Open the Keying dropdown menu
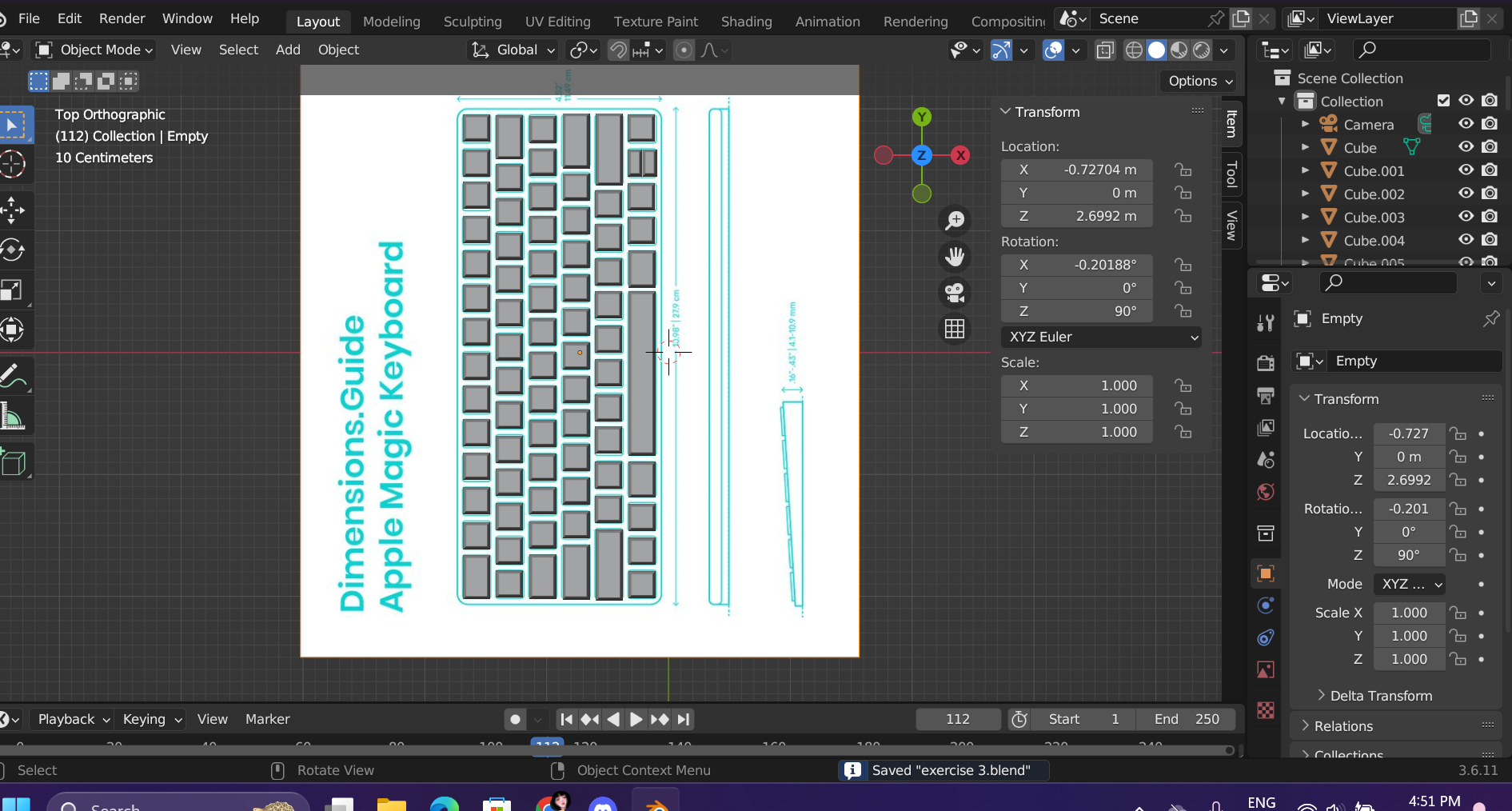The image size is (1512, 811). pyautogui.click(x=152, y=719)
